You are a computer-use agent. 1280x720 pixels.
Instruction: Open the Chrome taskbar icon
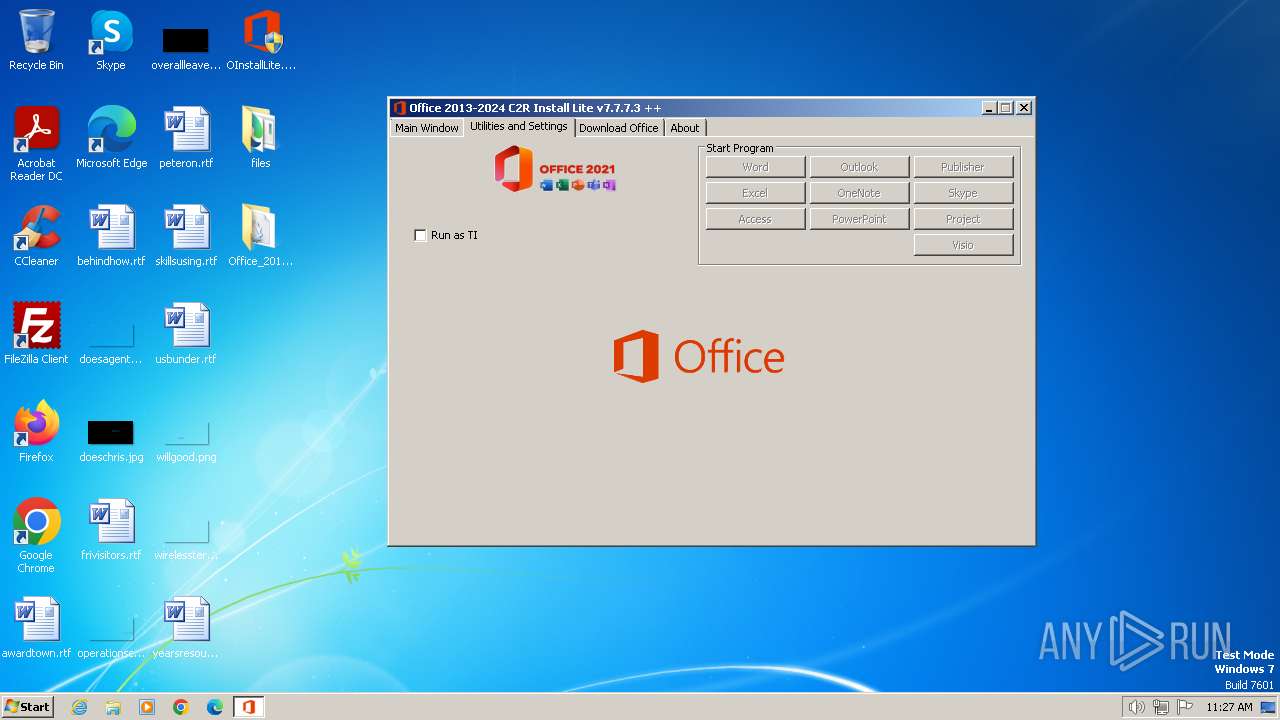[x=181, y=707]
